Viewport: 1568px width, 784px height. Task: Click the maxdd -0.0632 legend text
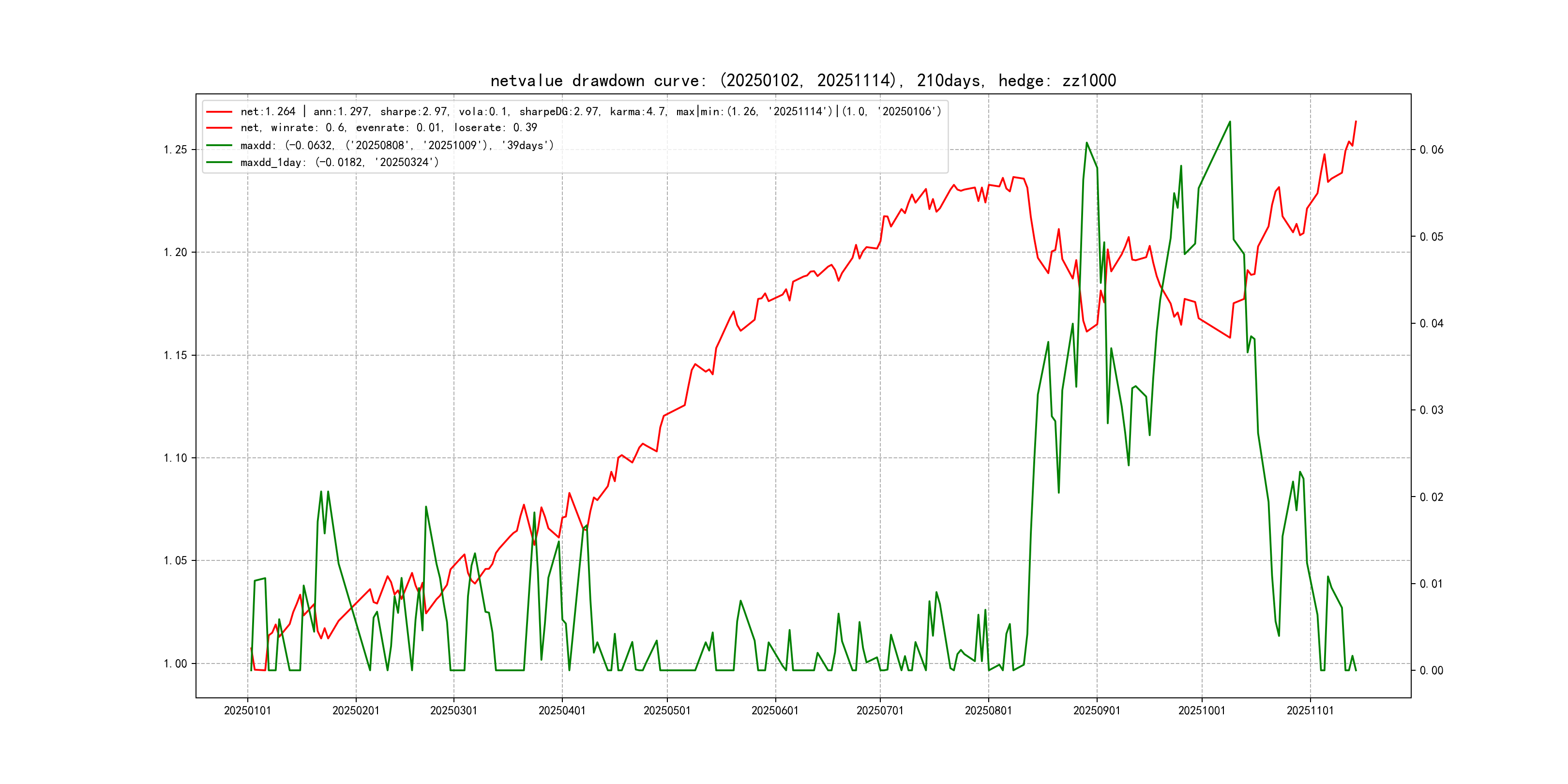pos(397,146)
